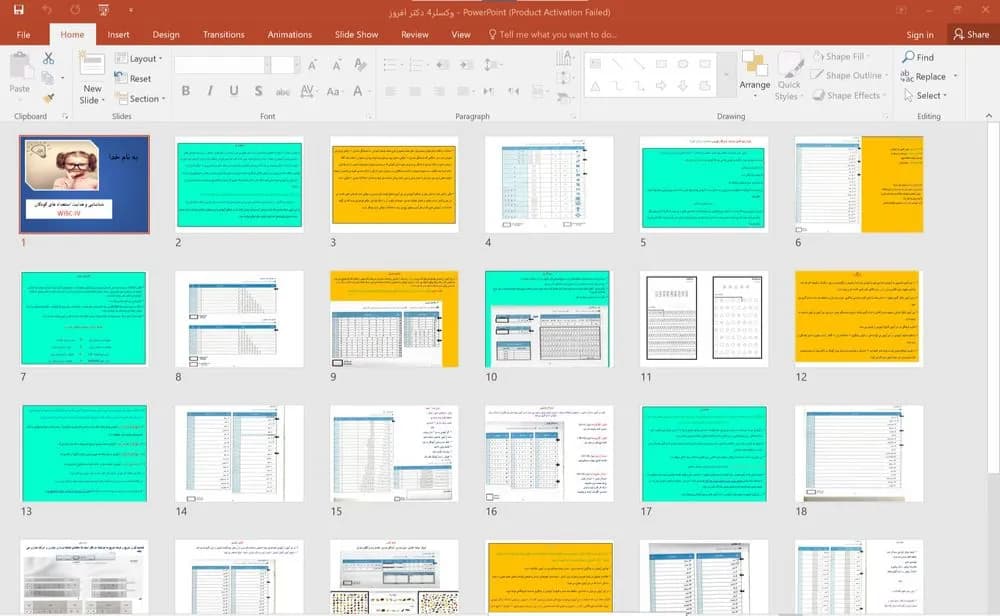Increase the font size
This screenshot has width=1000, height=616.
[312, 65]
